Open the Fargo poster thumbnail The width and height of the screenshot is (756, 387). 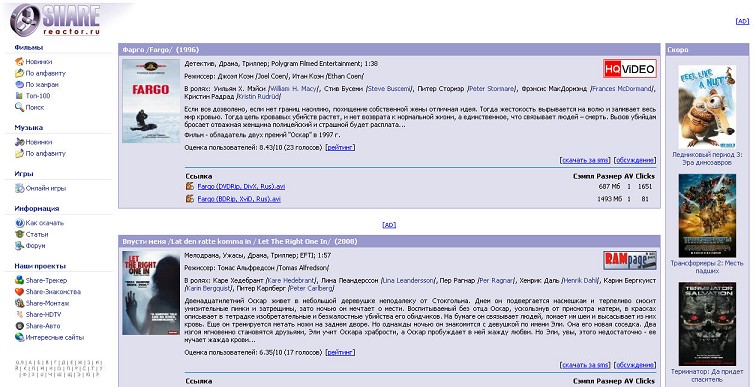[x=150, y=101]
